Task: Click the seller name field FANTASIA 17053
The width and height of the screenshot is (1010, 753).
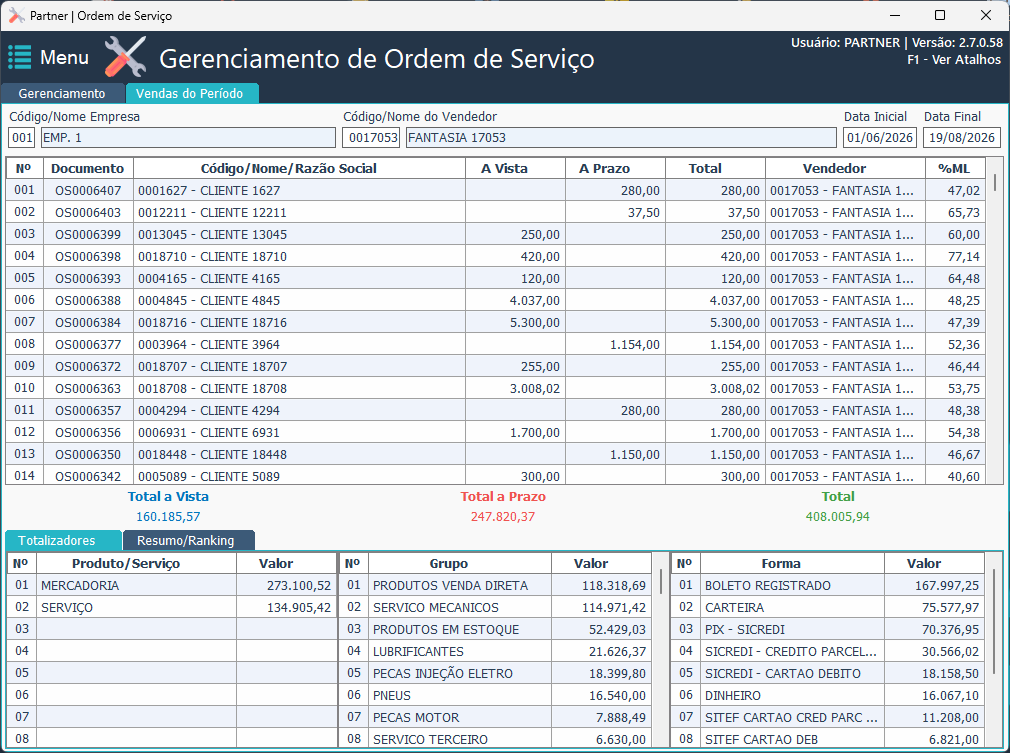Action: click(x=621, y=137)
